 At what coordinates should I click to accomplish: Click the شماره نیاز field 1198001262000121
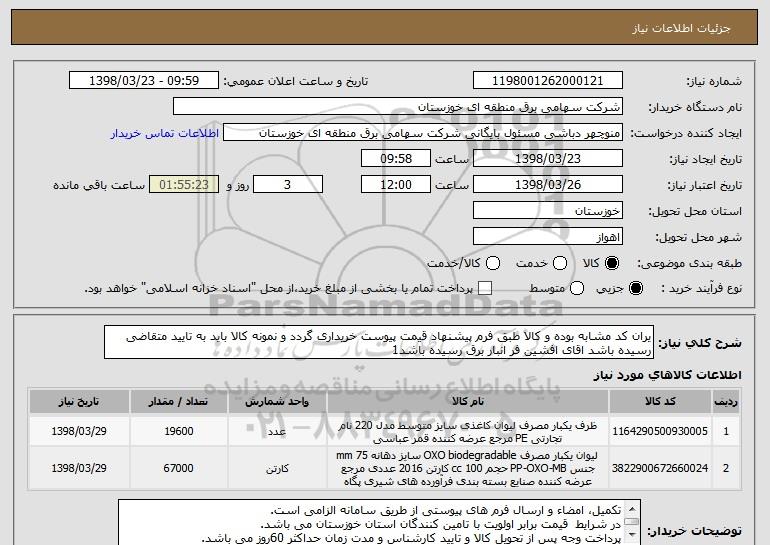tap(548, 81)
